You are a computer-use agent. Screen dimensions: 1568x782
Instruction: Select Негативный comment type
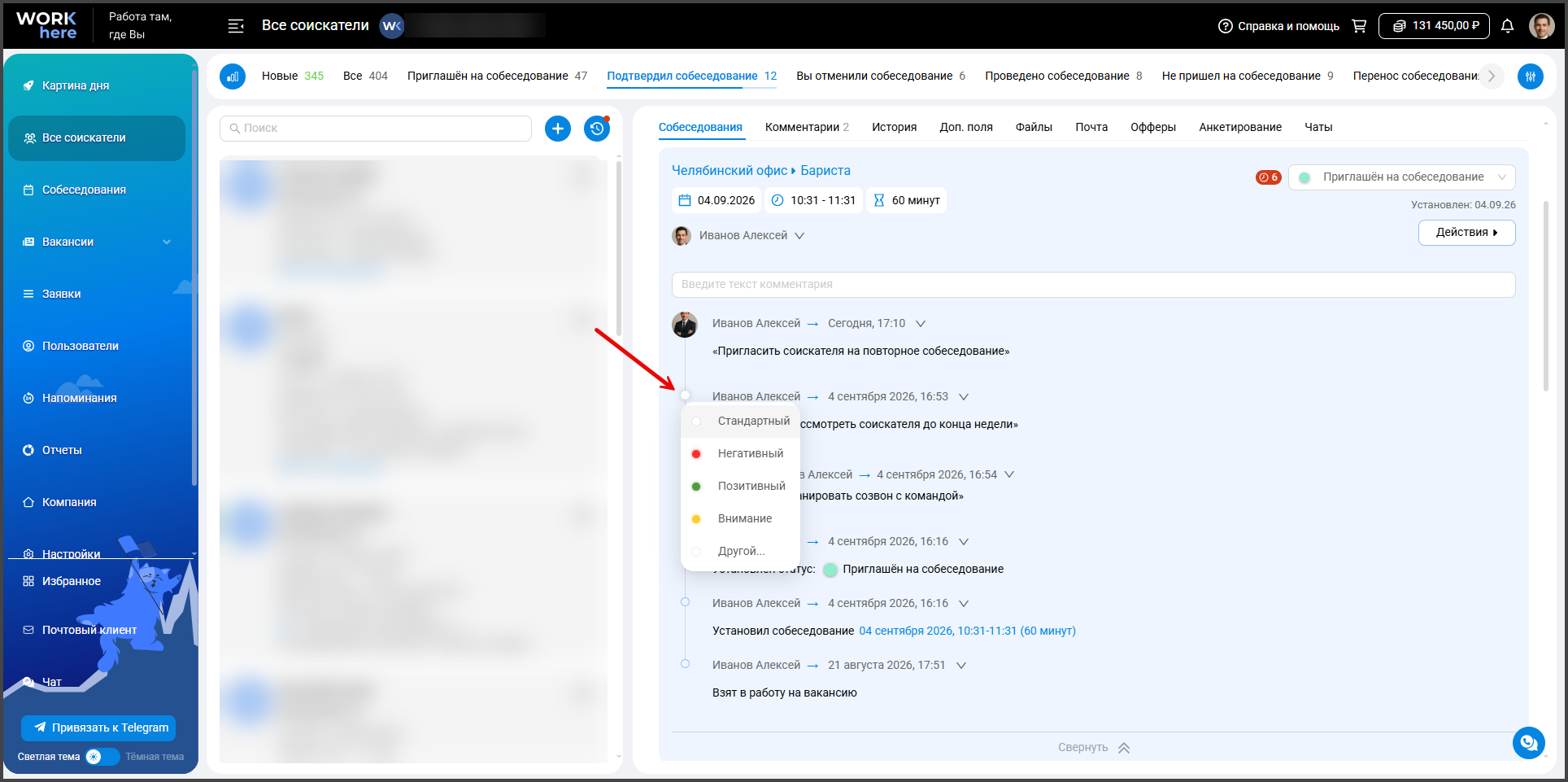pyautogui.click(x=740, y=453)
